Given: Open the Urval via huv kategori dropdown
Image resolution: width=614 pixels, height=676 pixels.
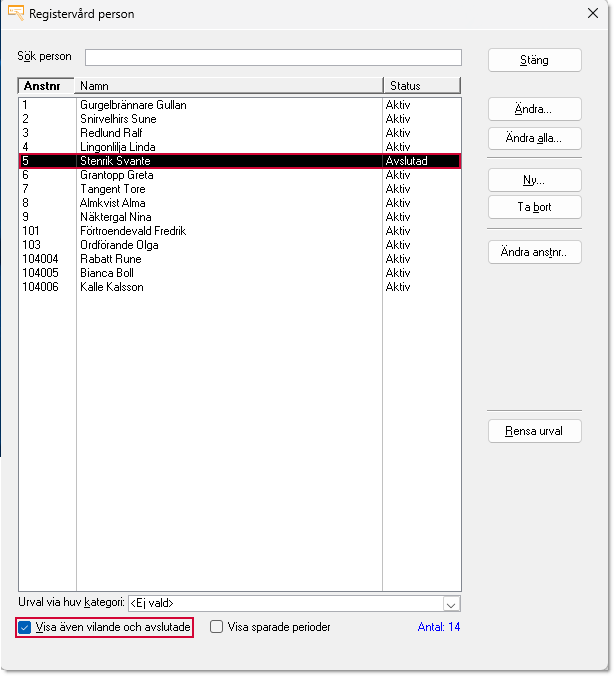Looking at the screenshot, I should pos(451,604).
